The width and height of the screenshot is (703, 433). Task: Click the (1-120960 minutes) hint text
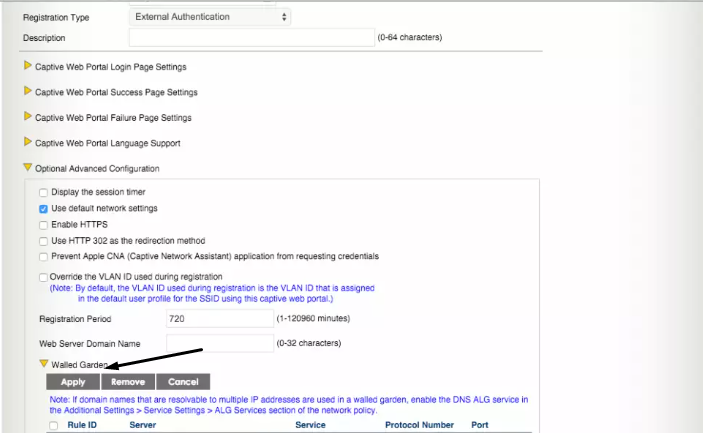click(x=313, y=318)
